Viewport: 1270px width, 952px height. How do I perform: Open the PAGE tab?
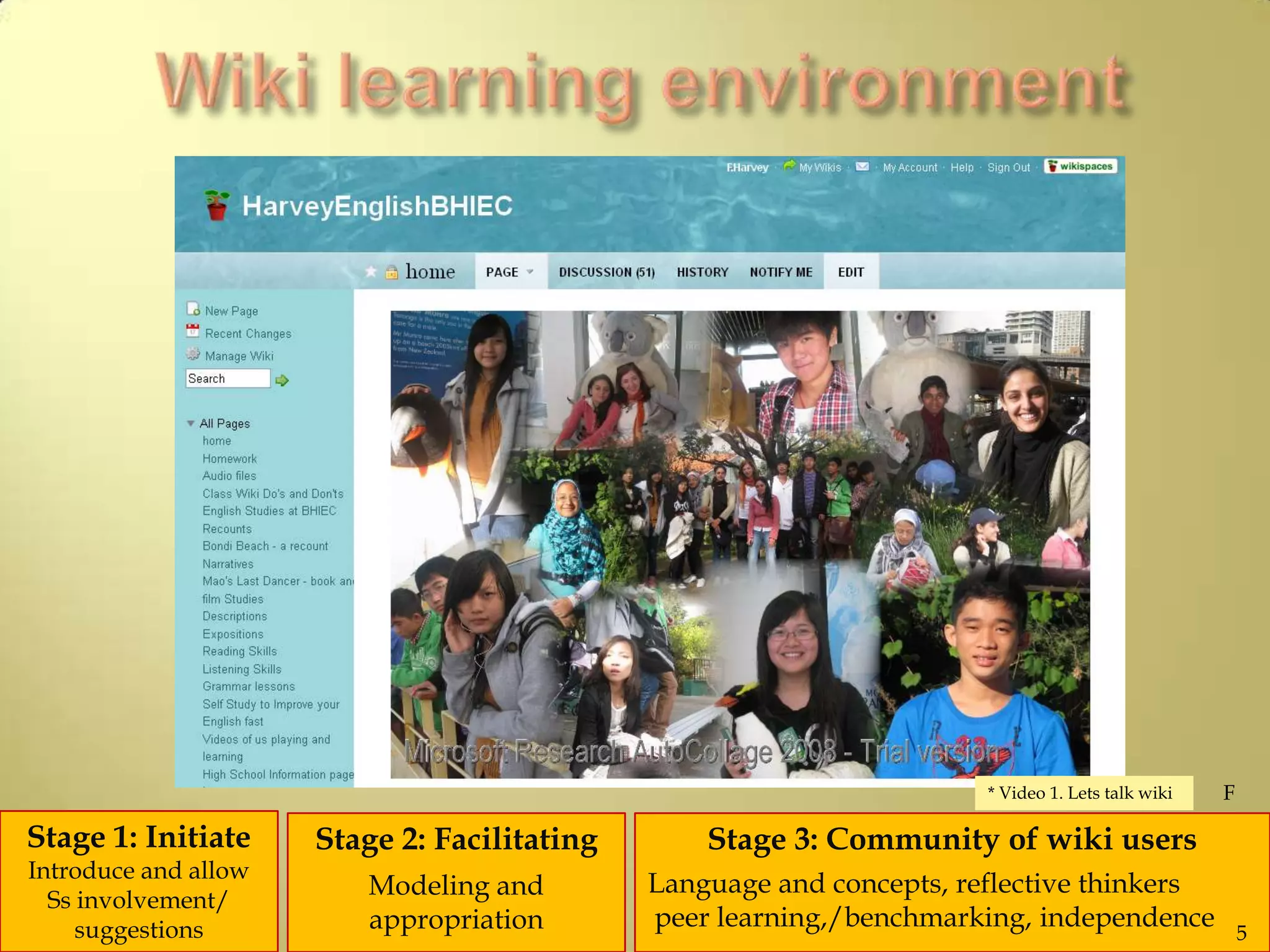coord(511,271)
